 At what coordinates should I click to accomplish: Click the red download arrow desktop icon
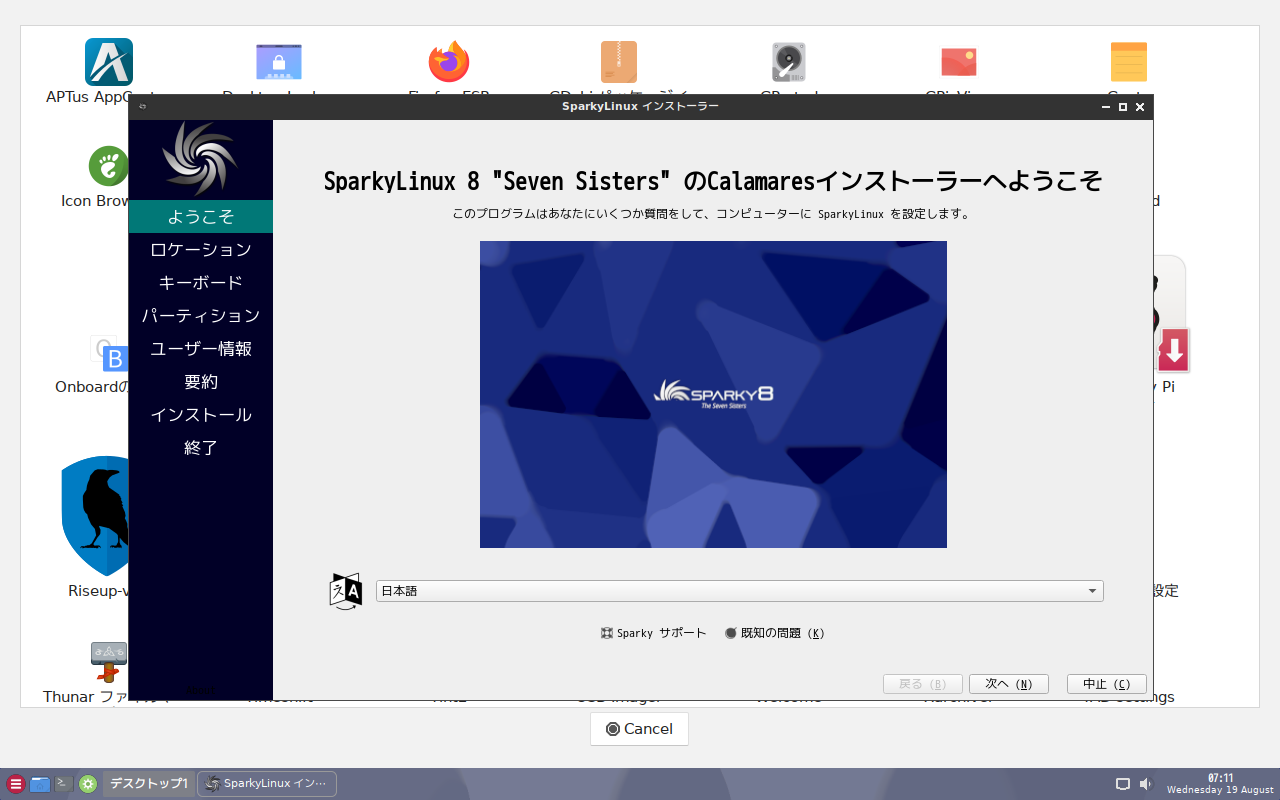pos(1173,351)
